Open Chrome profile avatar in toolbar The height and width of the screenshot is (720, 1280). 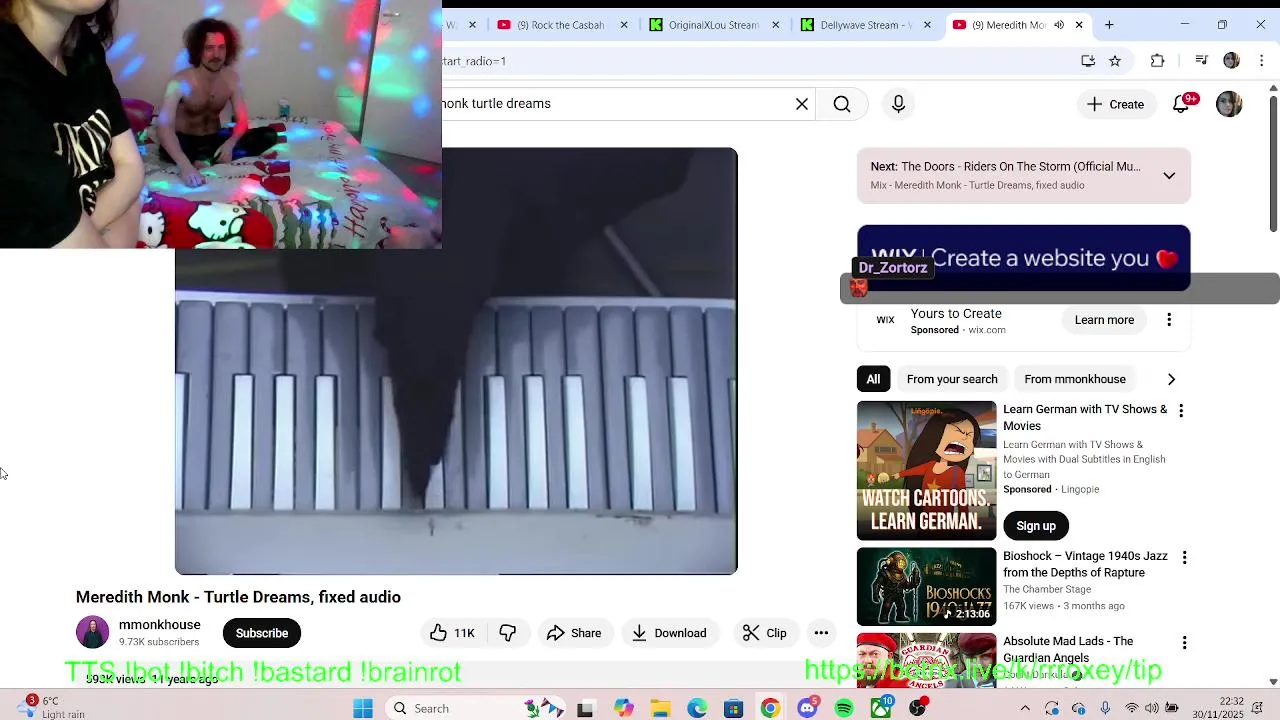point(1231,61)
